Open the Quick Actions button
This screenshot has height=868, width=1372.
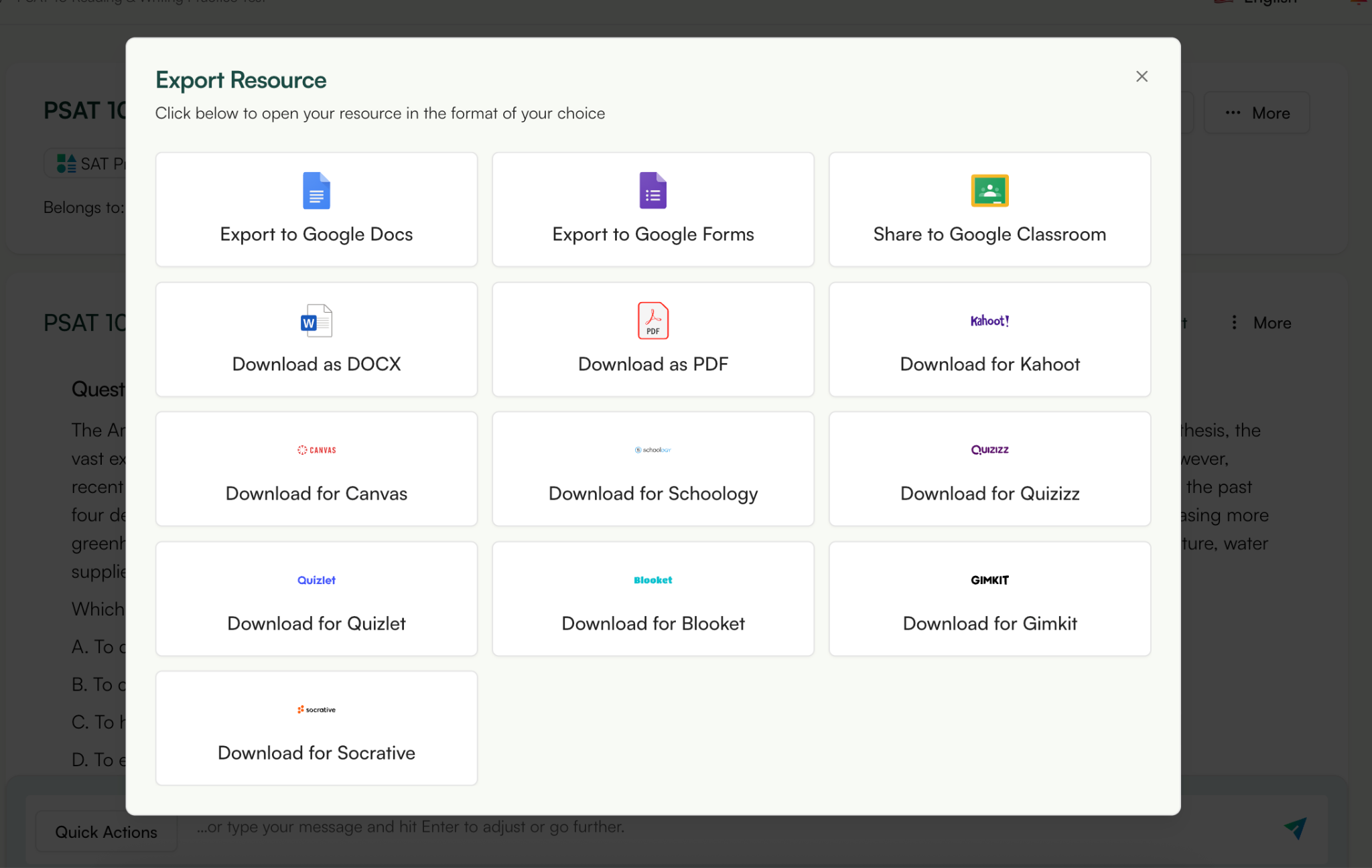[x=106, y=832]
